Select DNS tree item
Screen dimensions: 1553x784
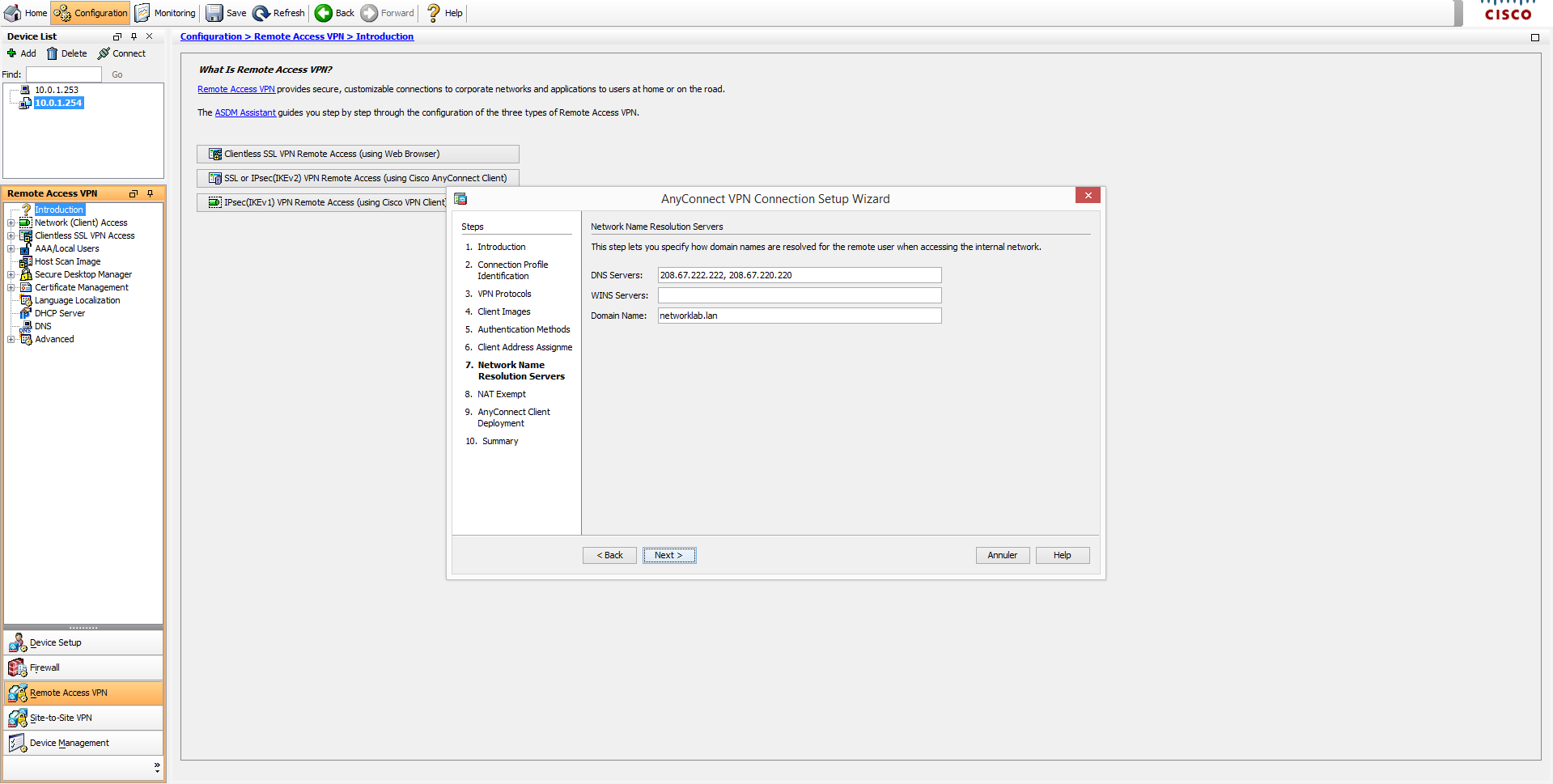pos(43,326)
